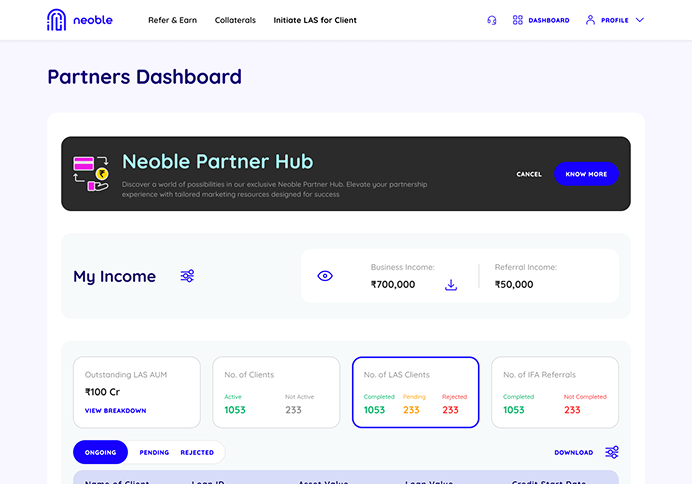Click Active clients count 1053
692x484 pixels.
point(235,410)
